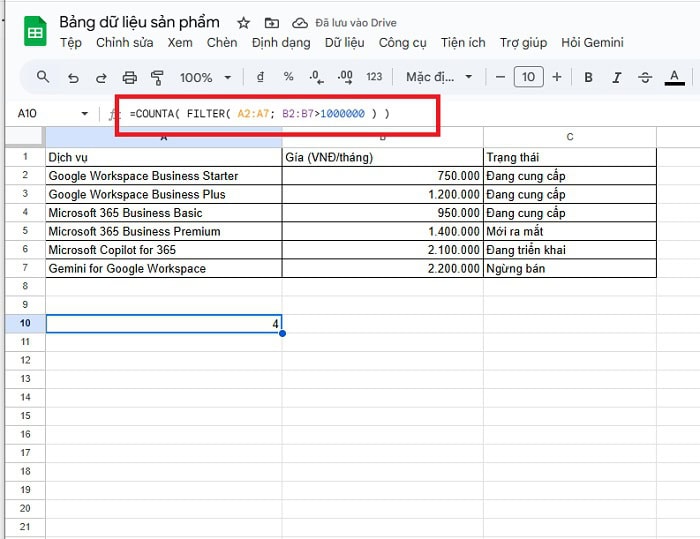Open the Tệp menu
Viewport: 700px width, 539px height.
tap(71, 42)
